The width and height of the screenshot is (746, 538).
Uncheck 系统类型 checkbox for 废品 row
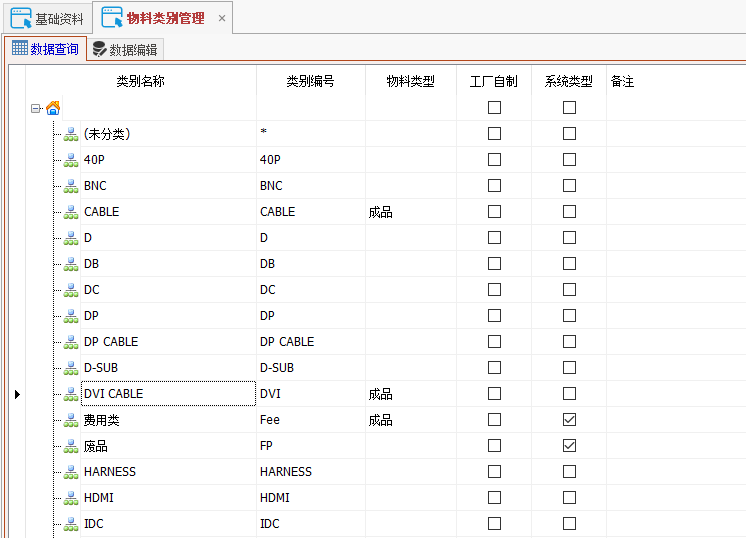pos(569,446)
